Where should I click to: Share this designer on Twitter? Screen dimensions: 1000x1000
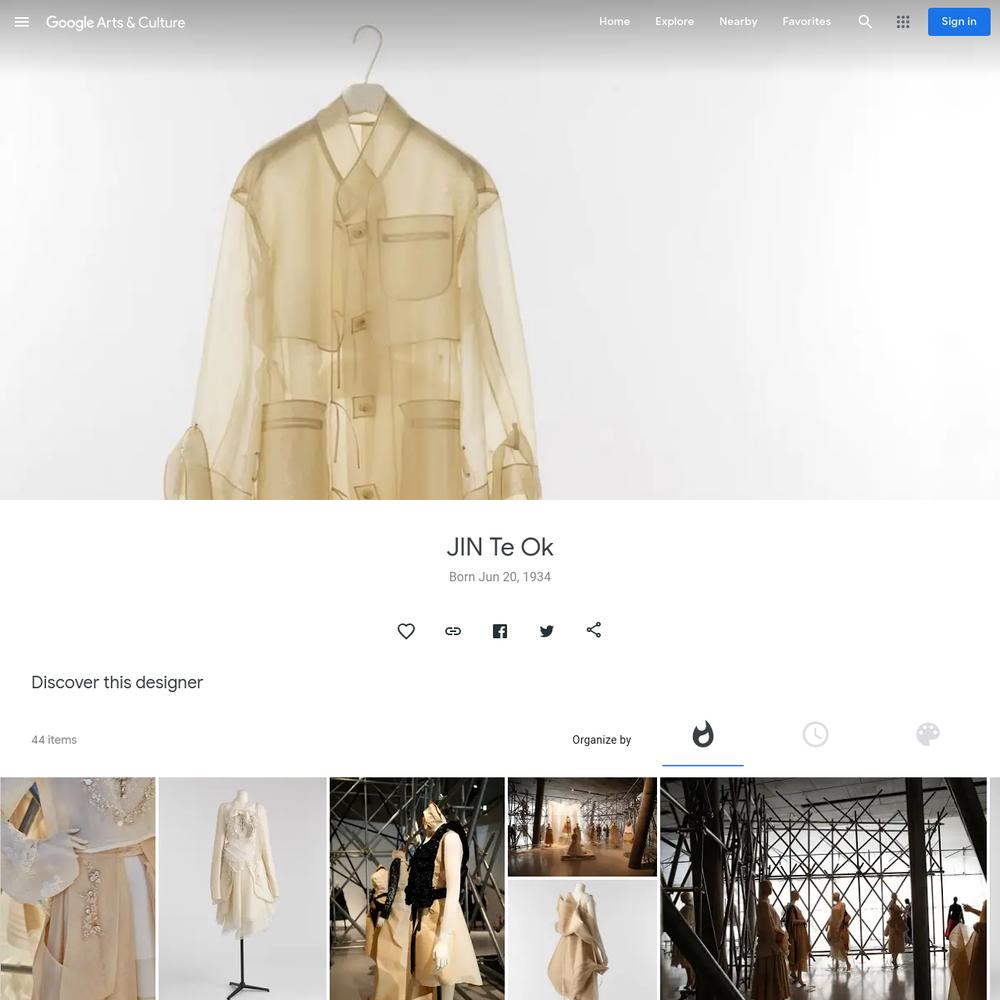click(547, 631)
